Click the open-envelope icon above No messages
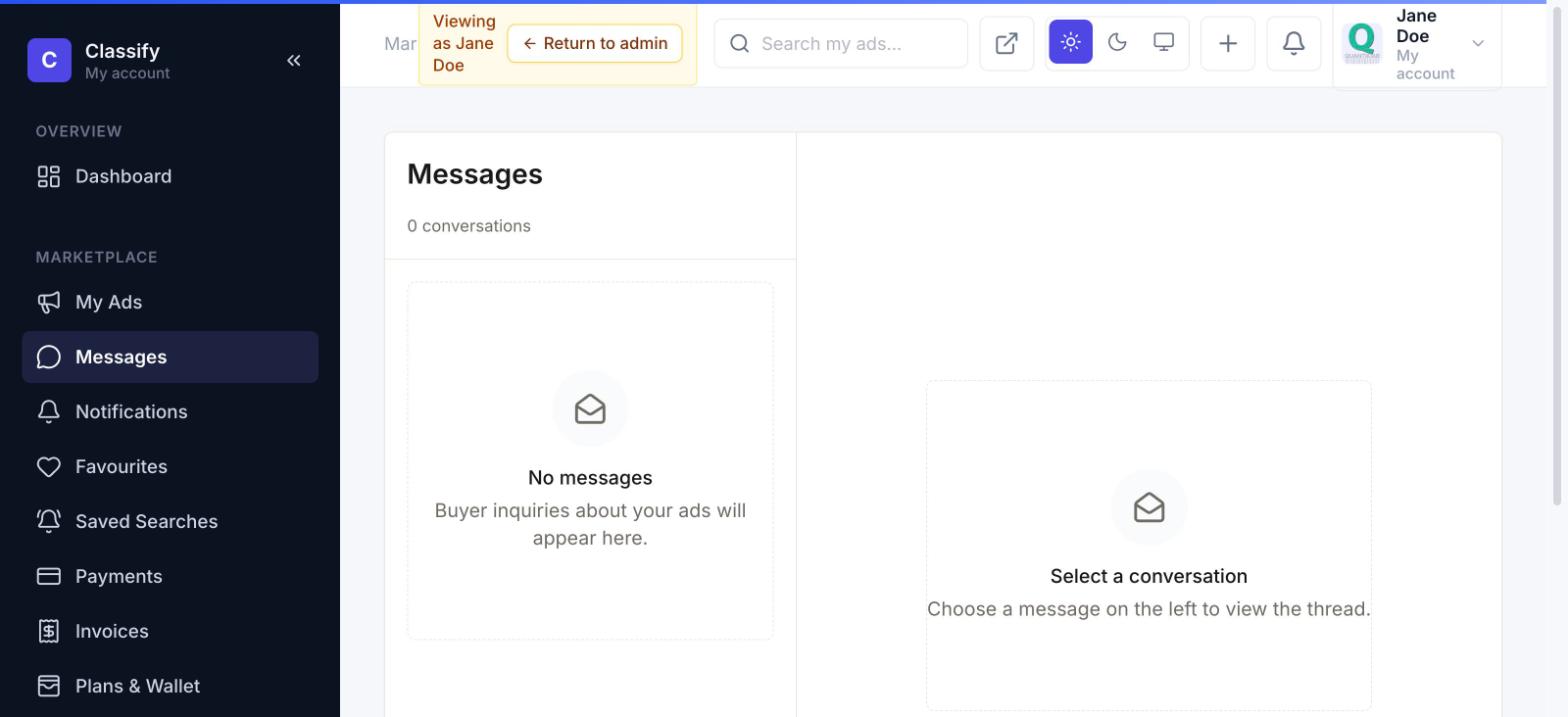 tap(590, 409)
